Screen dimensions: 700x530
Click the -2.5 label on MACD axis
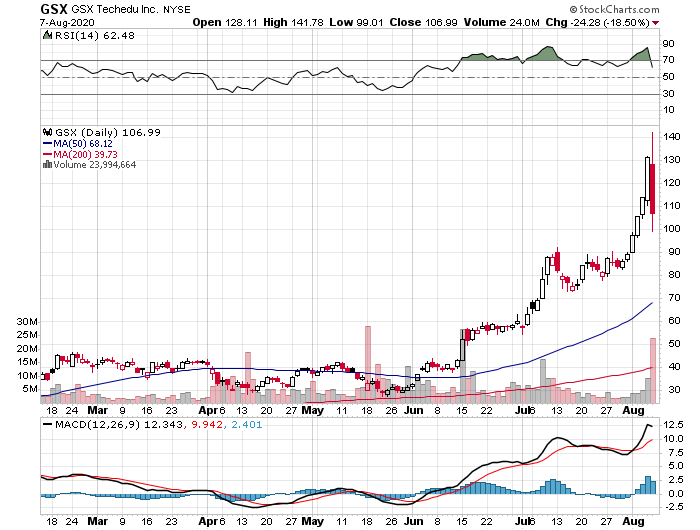674,507
